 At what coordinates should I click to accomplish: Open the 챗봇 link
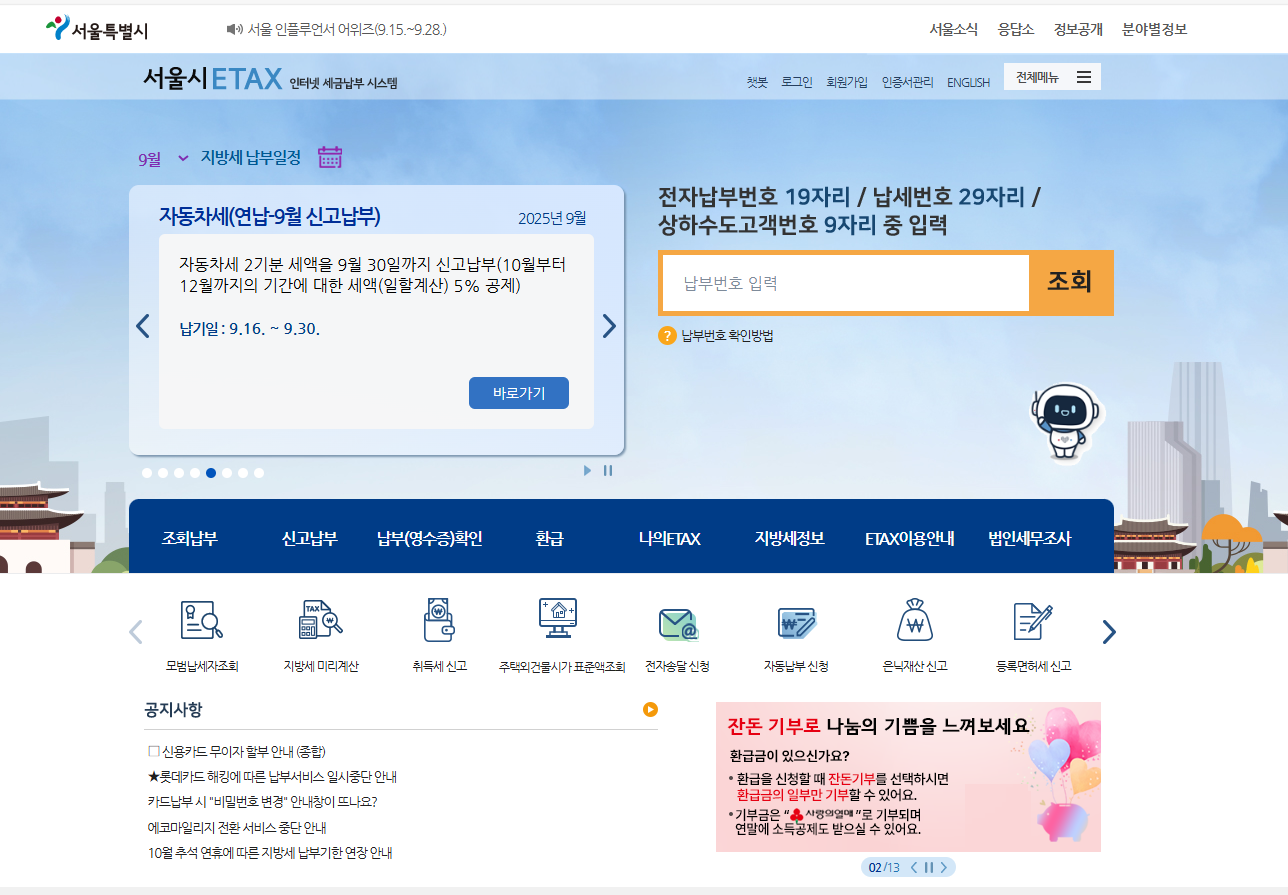pos(757,82)
